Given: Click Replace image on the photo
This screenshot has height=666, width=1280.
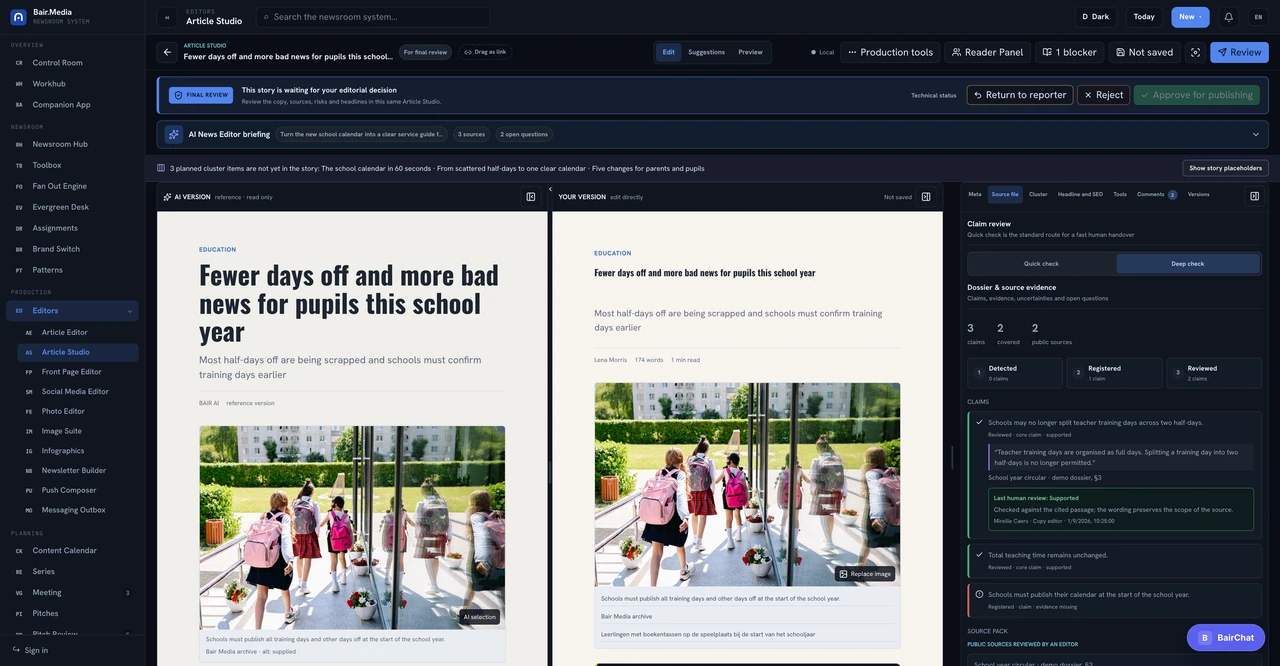Looking at the screenshot, I should tap(865, 574).
